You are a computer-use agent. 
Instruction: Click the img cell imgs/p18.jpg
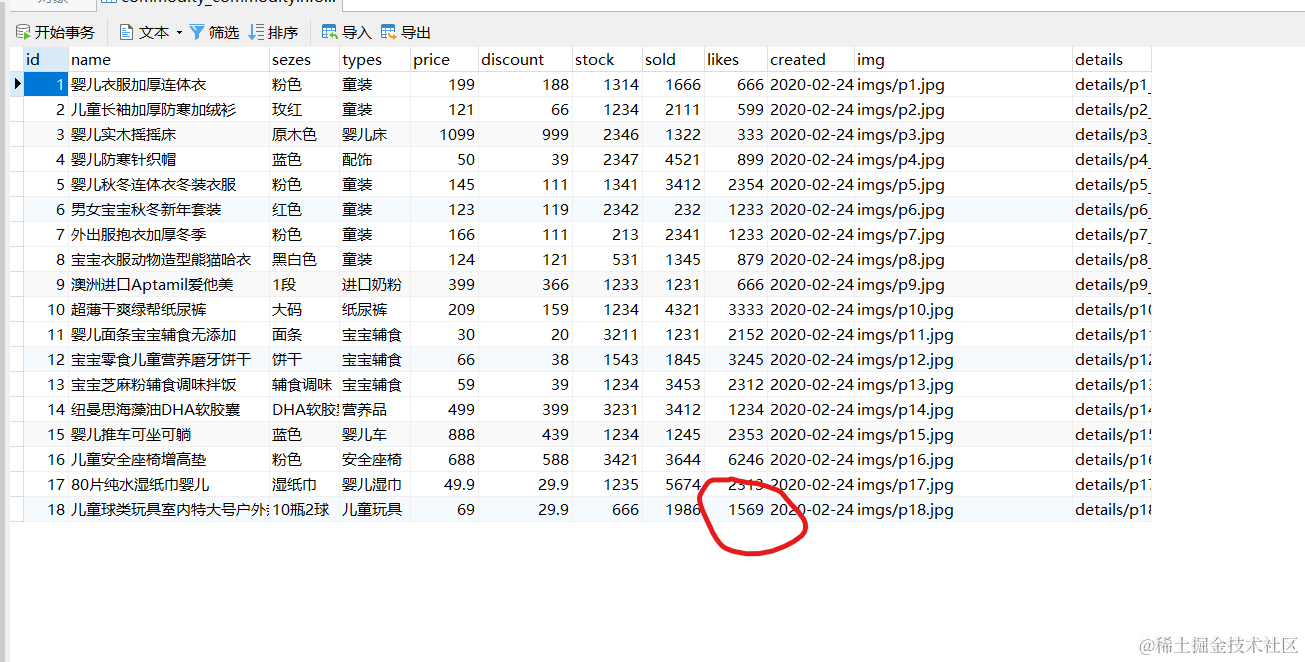964,510
